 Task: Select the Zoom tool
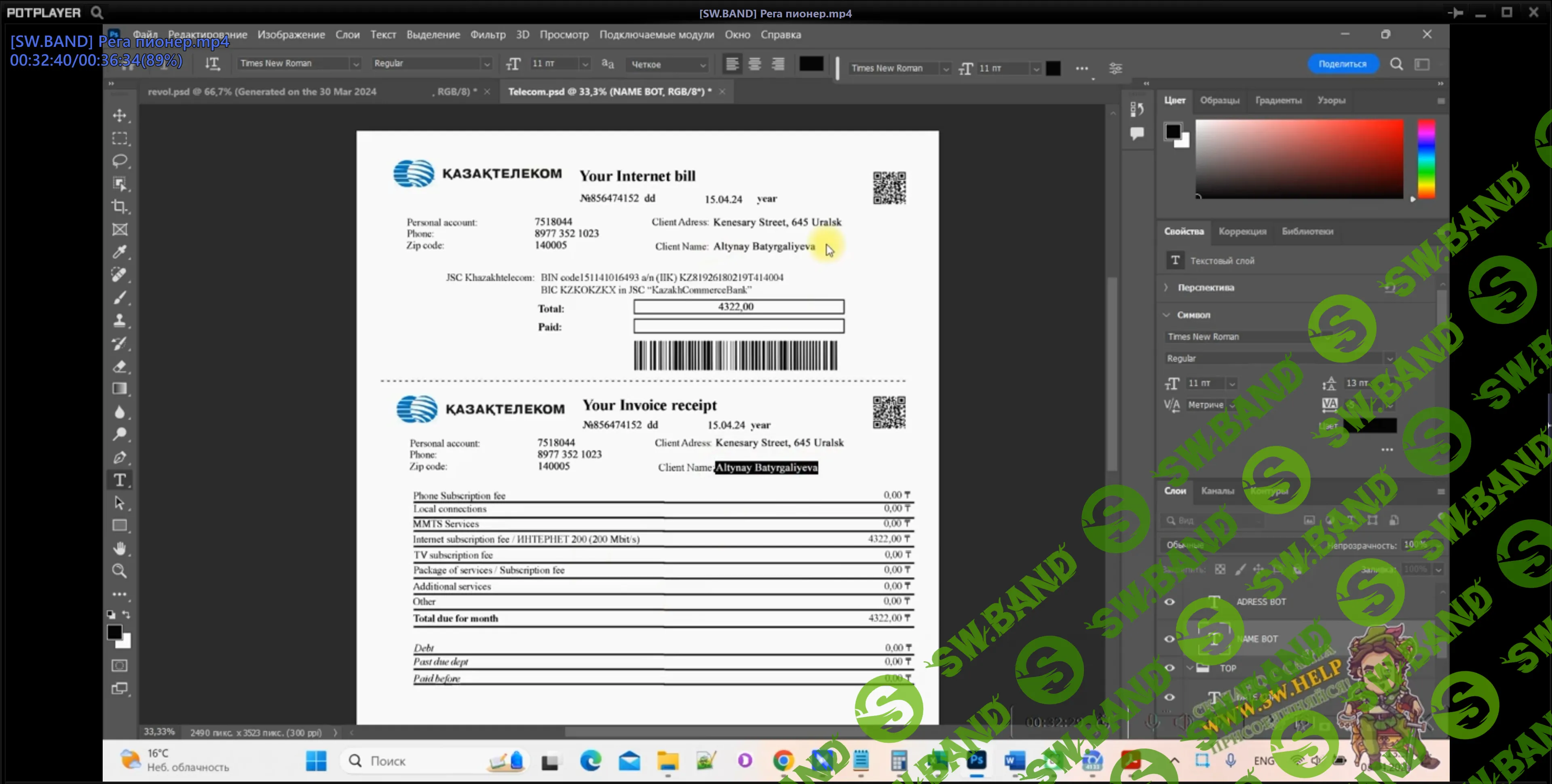[x=119, y=571]
